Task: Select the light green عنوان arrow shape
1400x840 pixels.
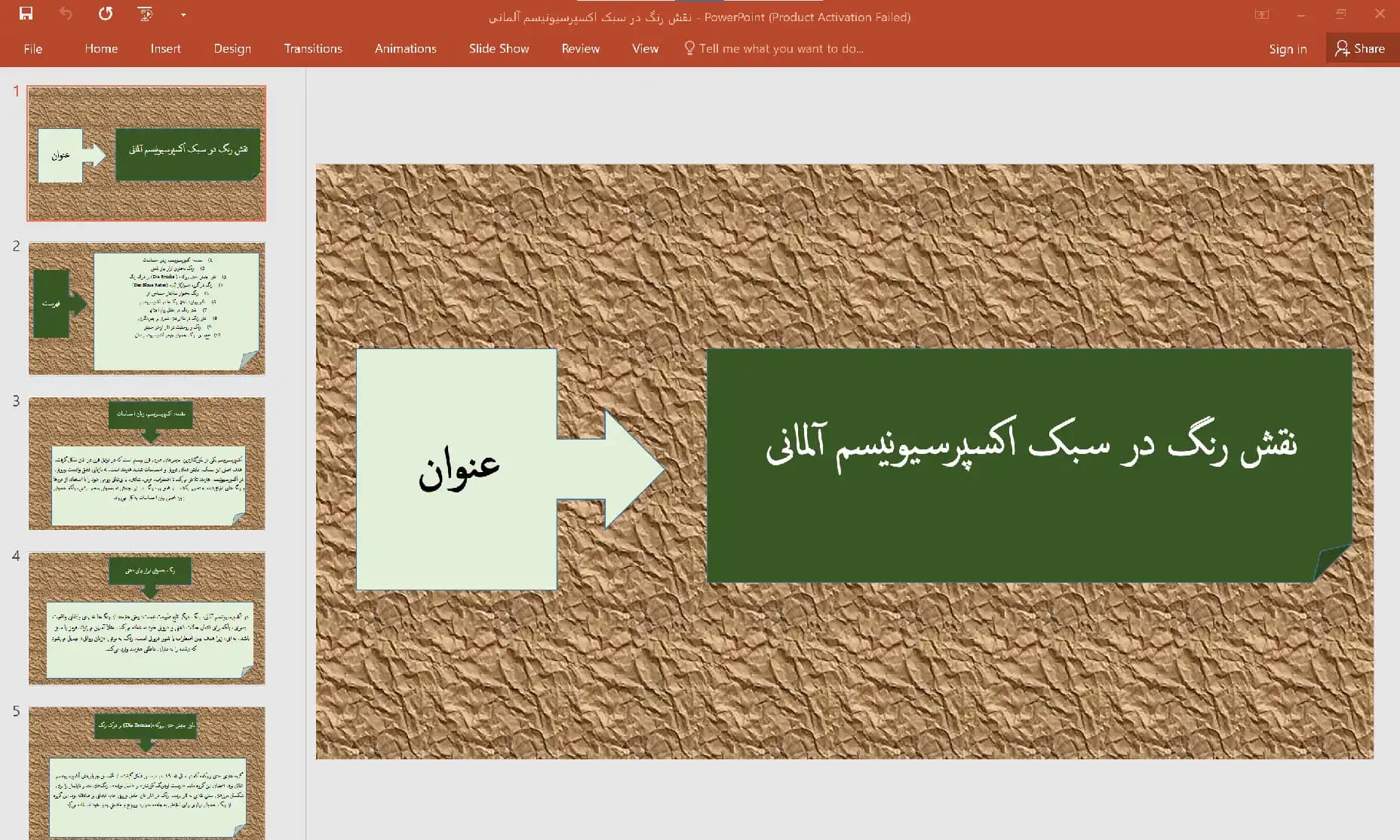Action: 510,469
